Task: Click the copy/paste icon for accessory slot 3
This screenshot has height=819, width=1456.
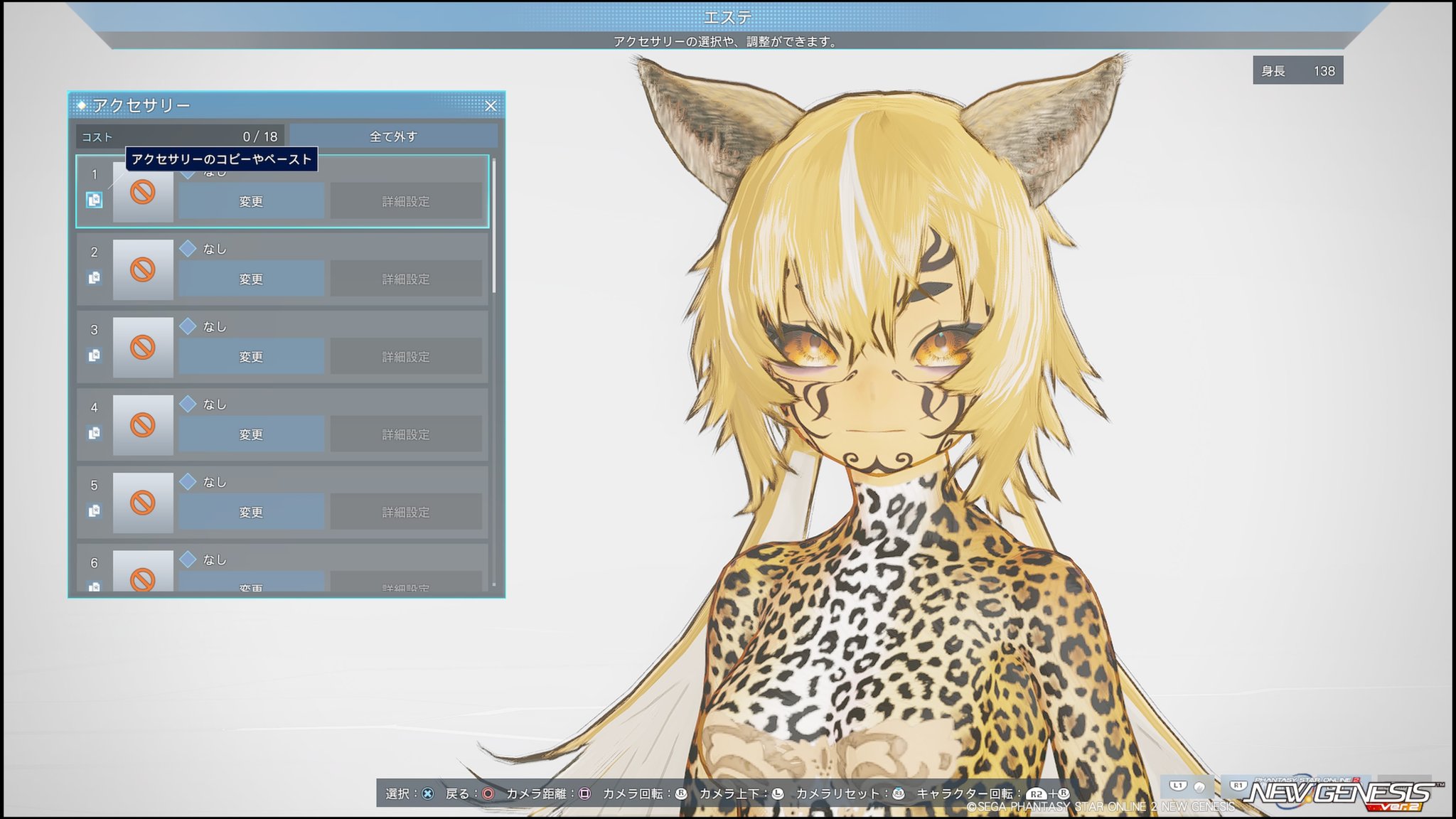Action: 94,355
